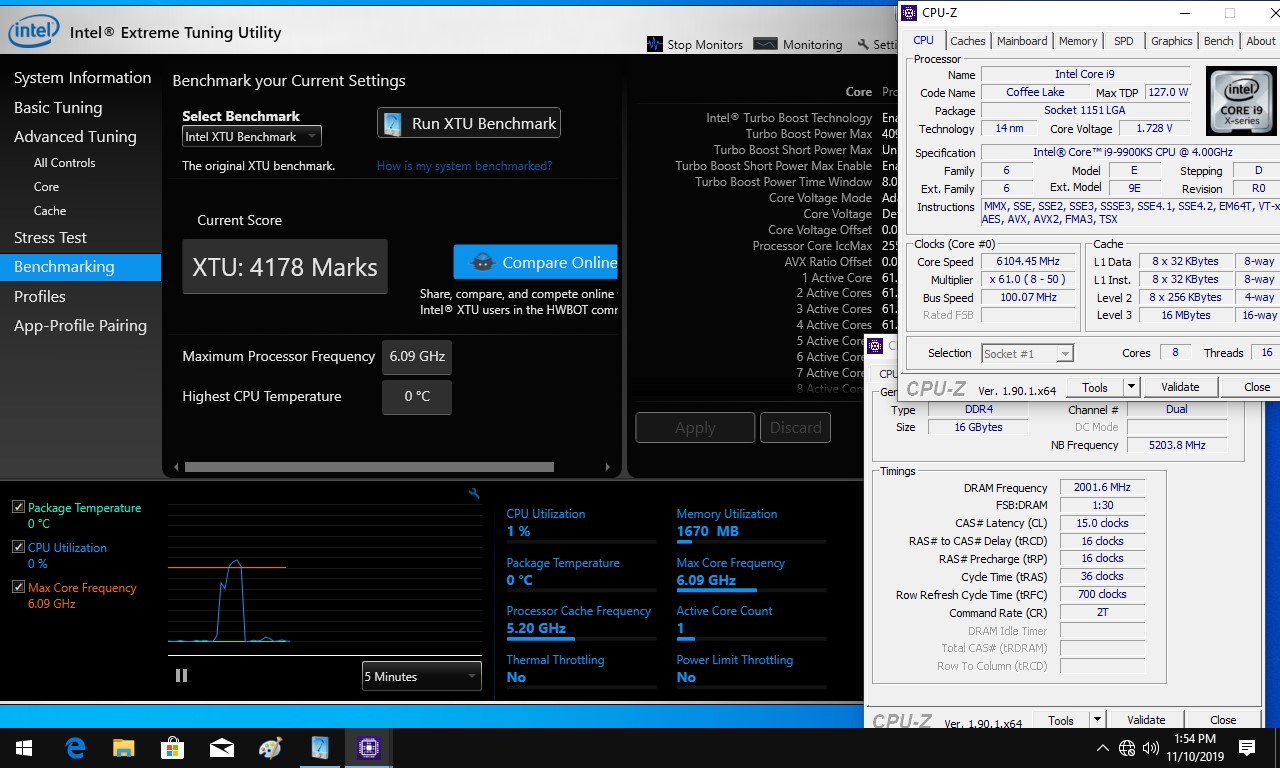Open Mail app from taskbar
Image resolution: width=1280 pixels, height=768 pixels.
pos(221,748)
